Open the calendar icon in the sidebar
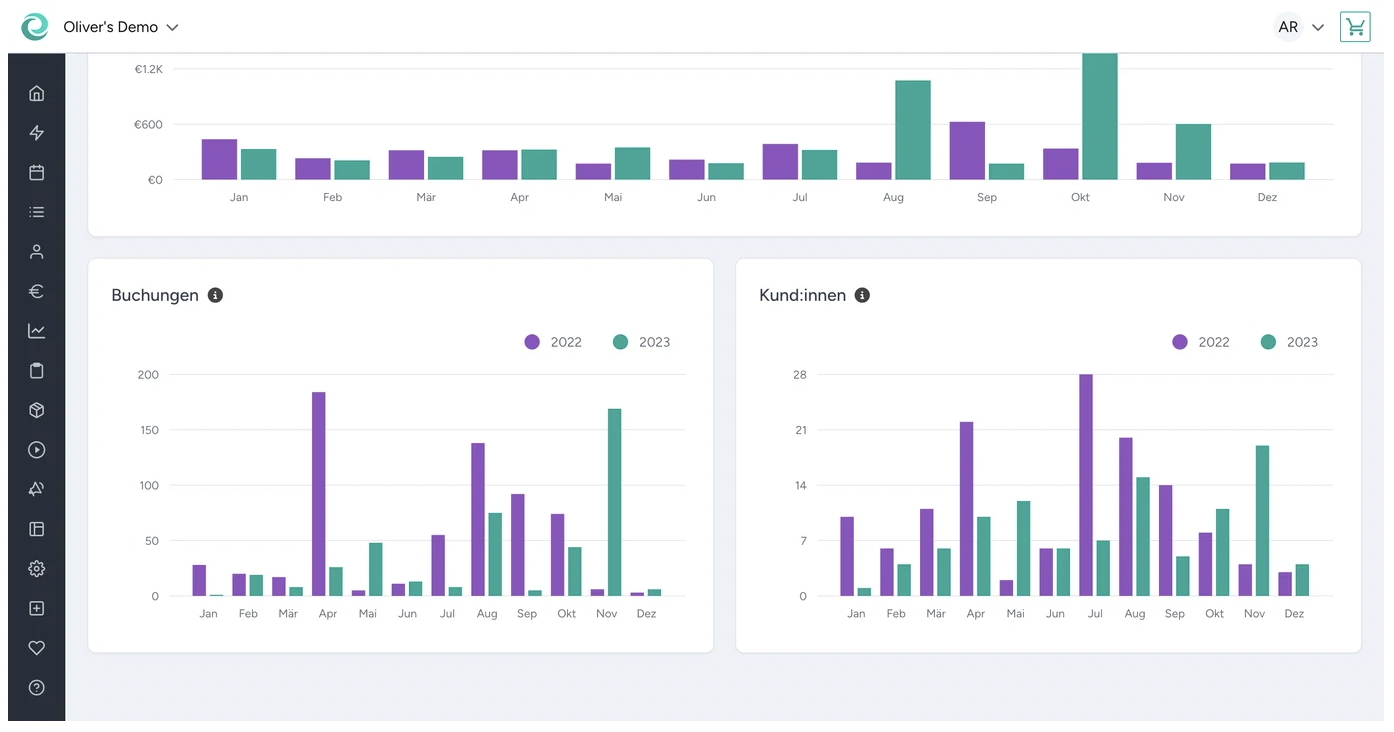Viewport: 1394px width, 732px height. point(36,172)
